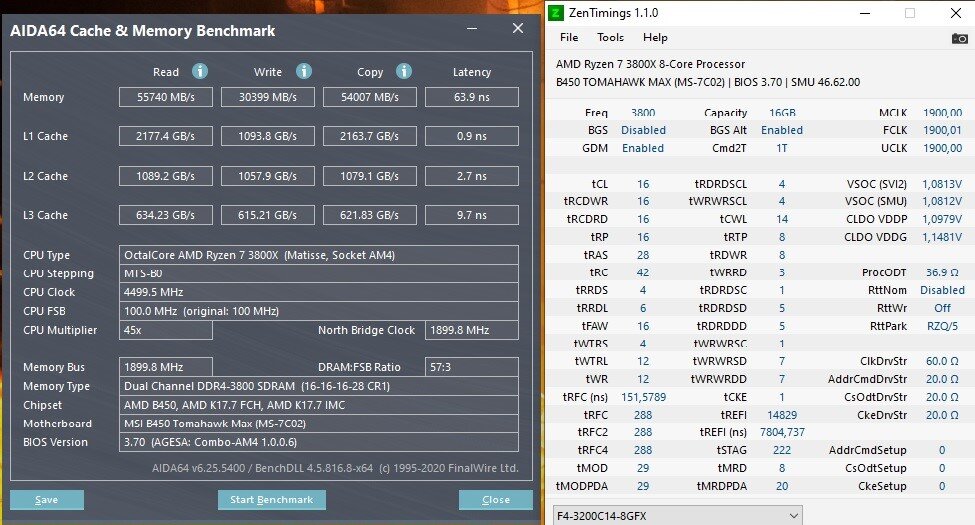975x525 pixels.
Task: Select the Memory Read 55740 MB/s field
Action: coord(166,97)
